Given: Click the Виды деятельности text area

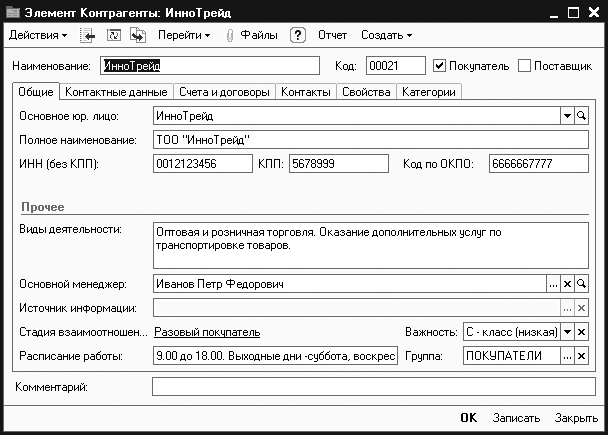Looking at the screenshot, I should pos(371,245).
